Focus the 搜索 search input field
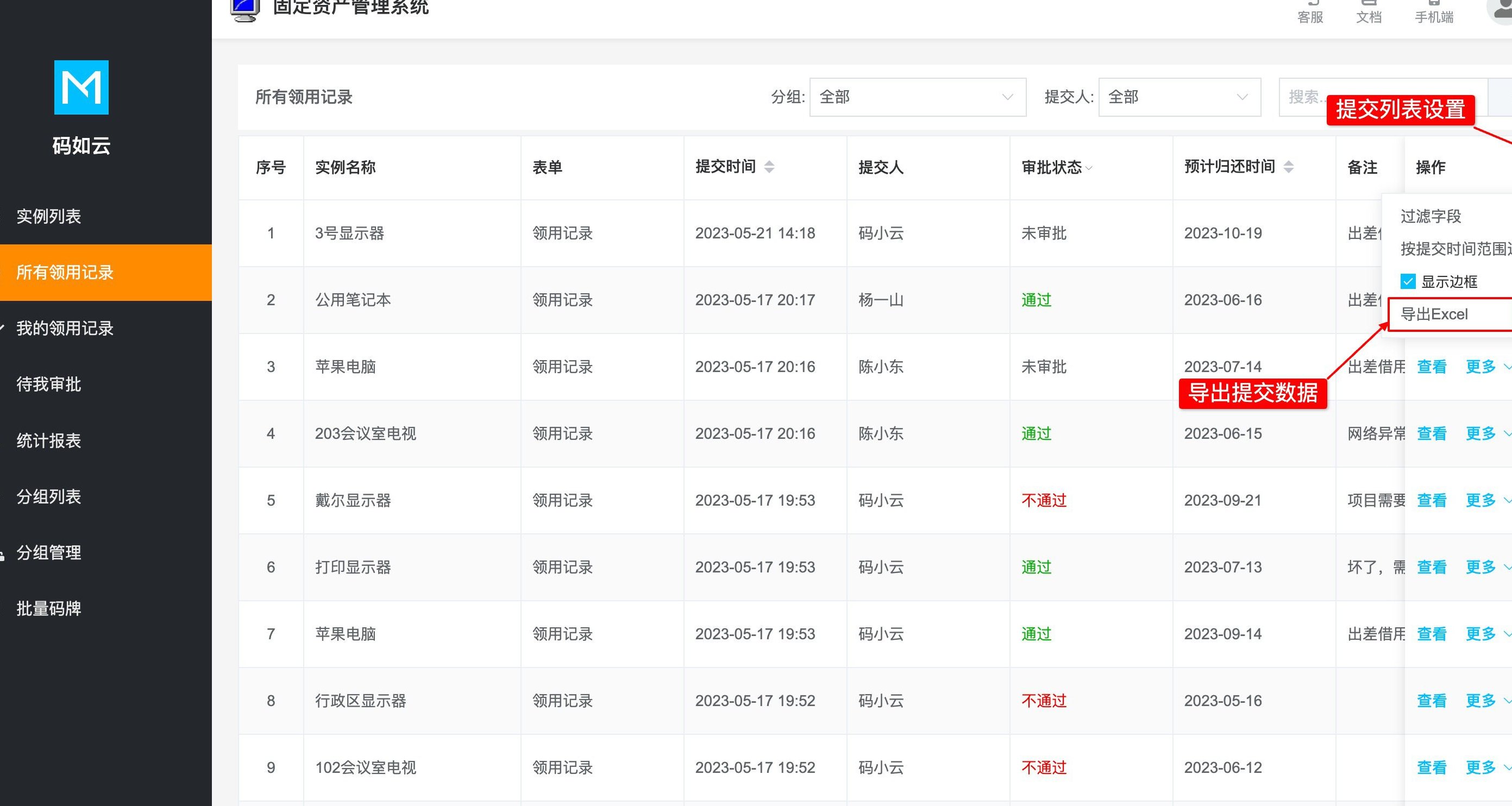 [1383, 97]
